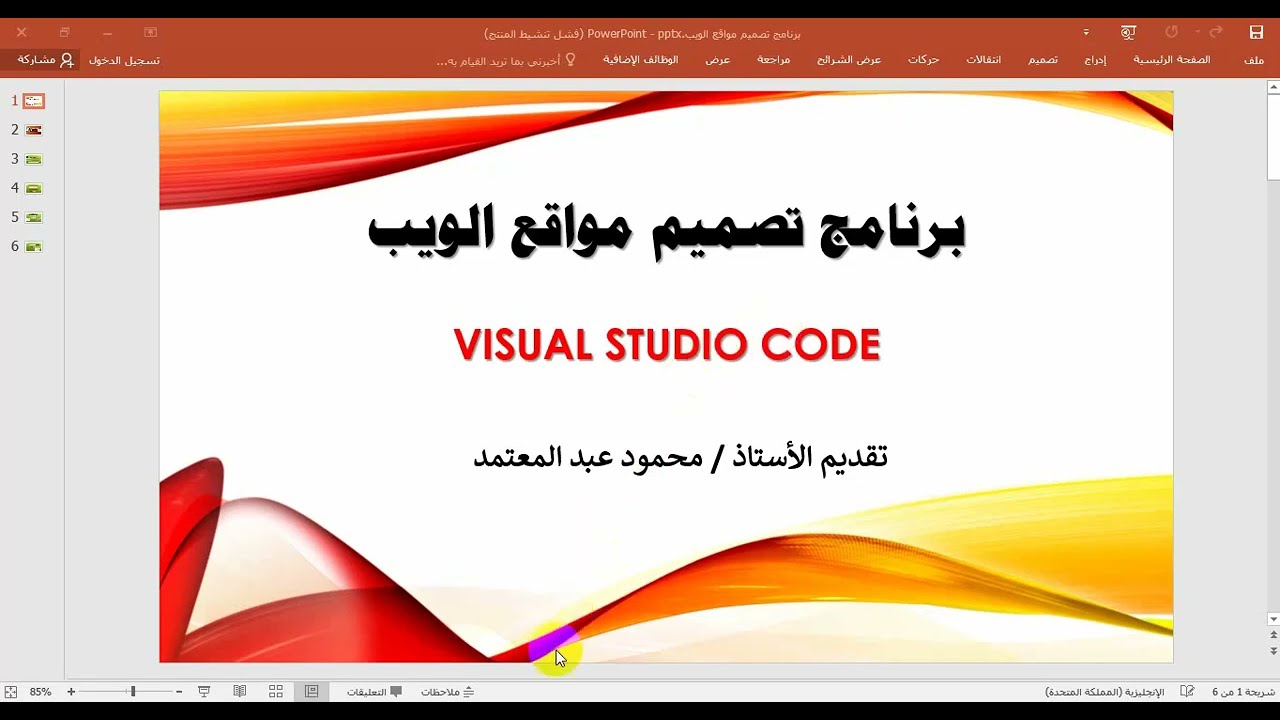
Task: Open the Undo history dropdown arrow
Action: [1198, 33]
